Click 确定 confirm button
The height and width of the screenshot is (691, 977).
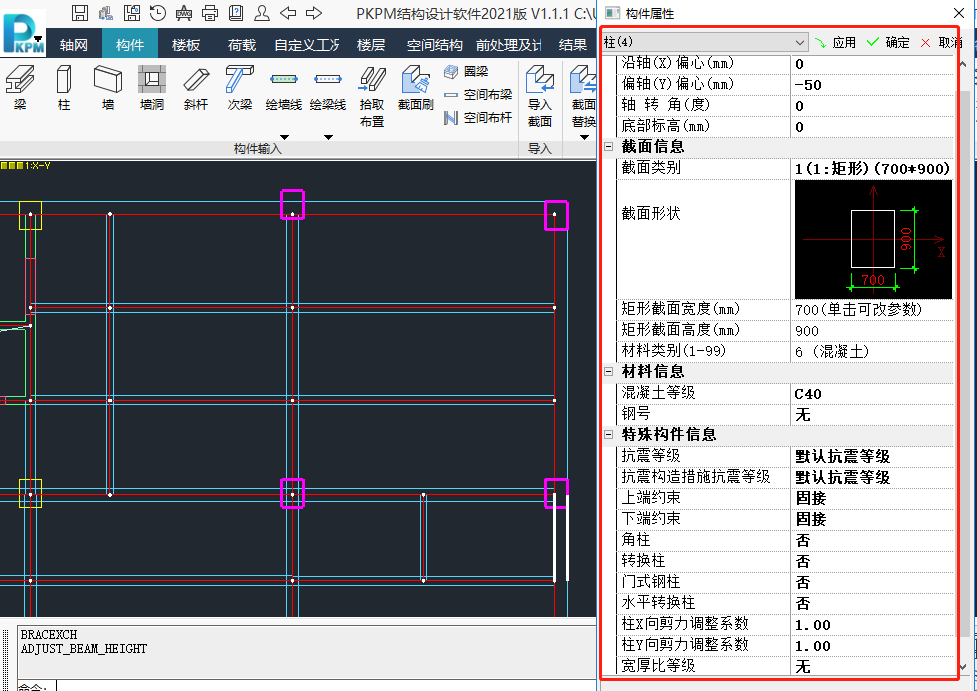pos(888,42)
